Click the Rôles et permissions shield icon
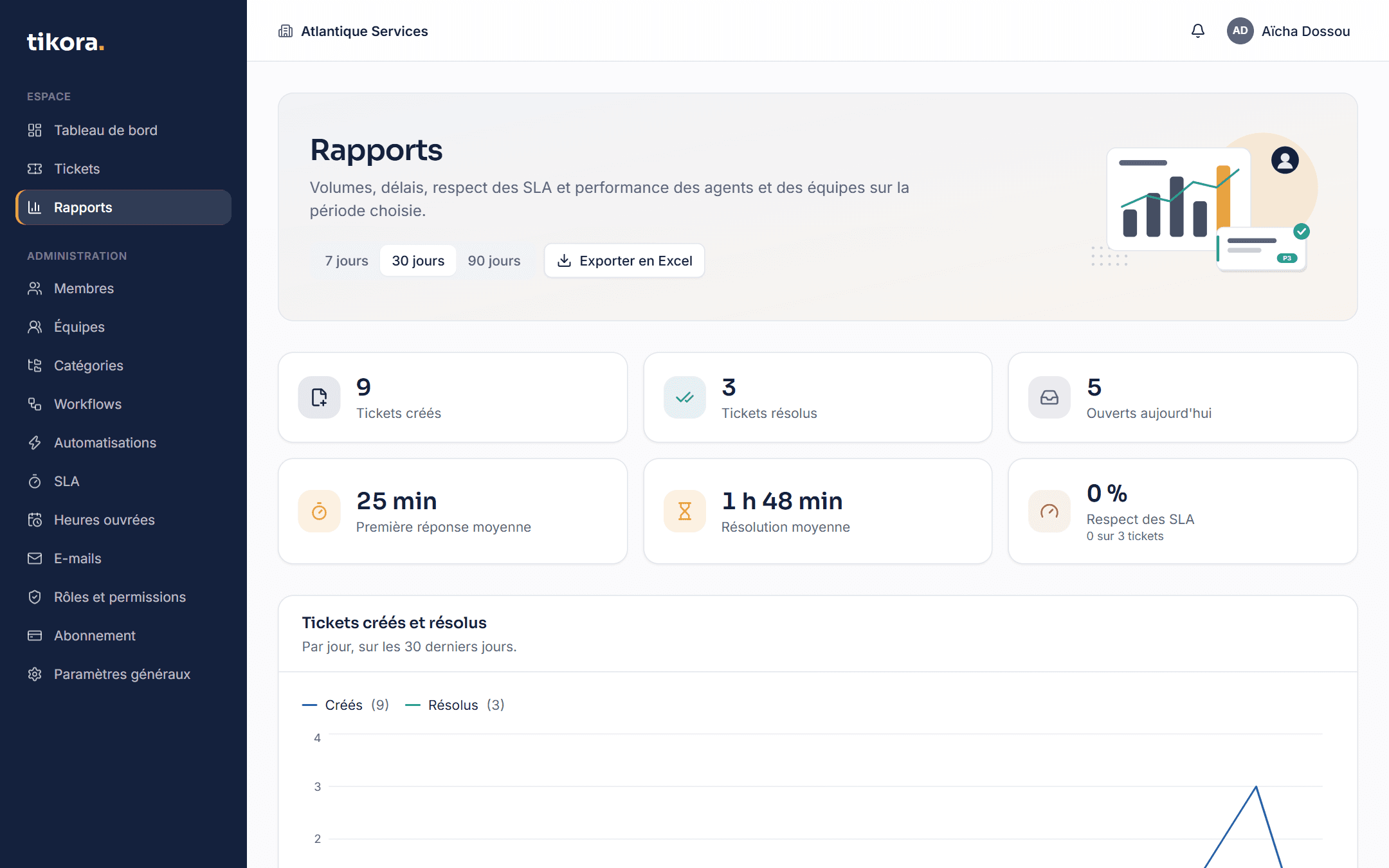The width and height of the screenshot is (1389, 868). 35,597
